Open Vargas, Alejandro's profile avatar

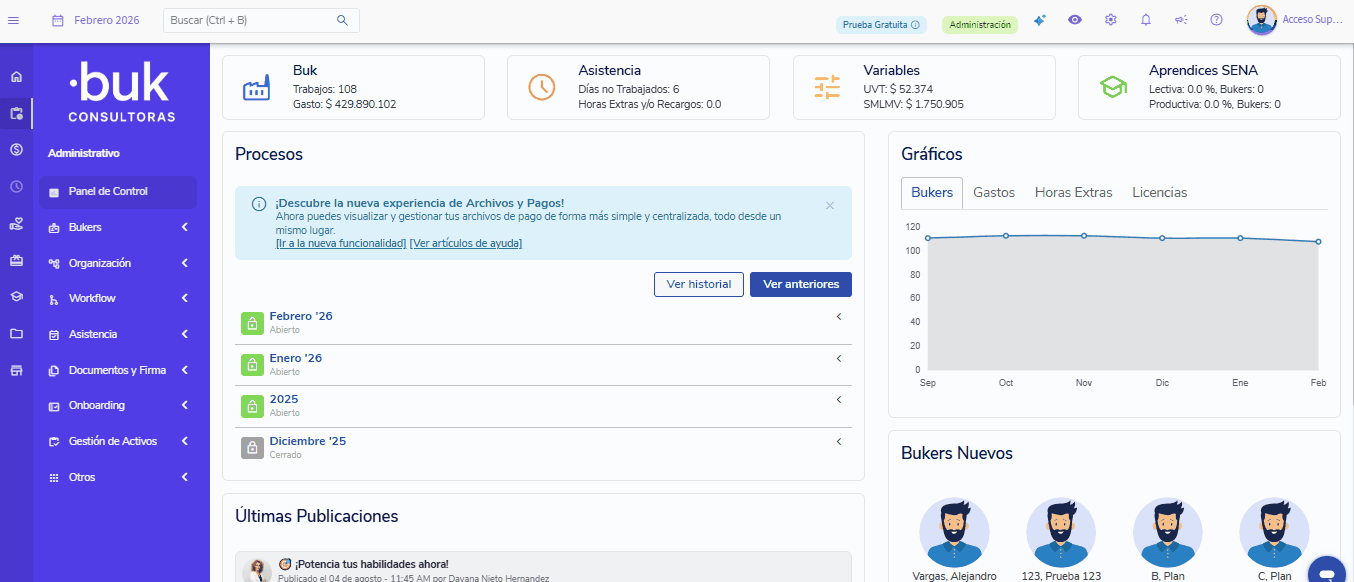point(954,533)
